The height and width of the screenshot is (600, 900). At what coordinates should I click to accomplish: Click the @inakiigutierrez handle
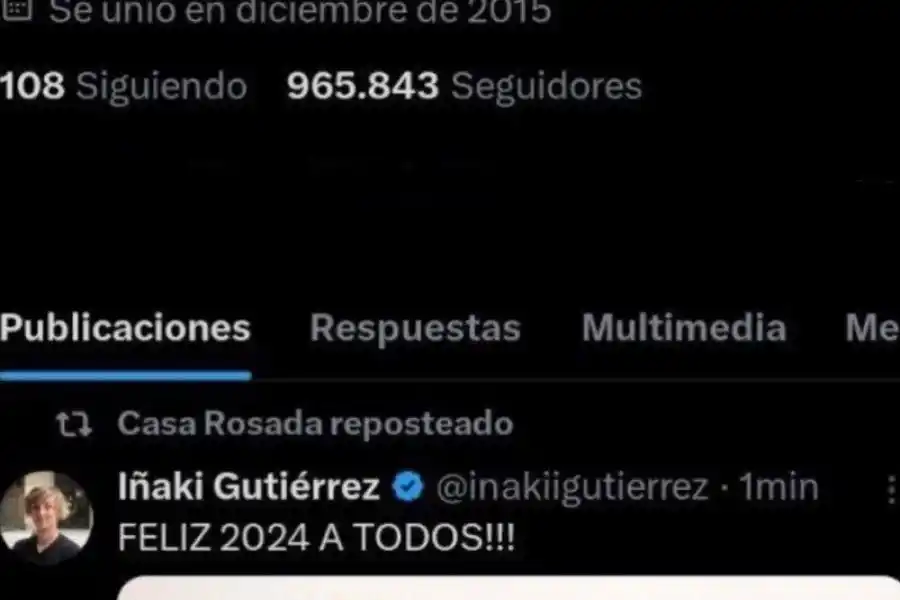pos(572,487)
